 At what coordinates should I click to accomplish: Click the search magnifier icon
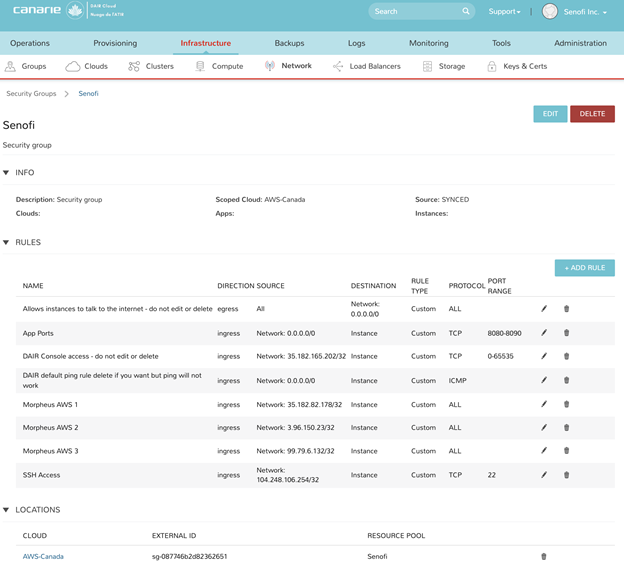click(x=466, y=12)
